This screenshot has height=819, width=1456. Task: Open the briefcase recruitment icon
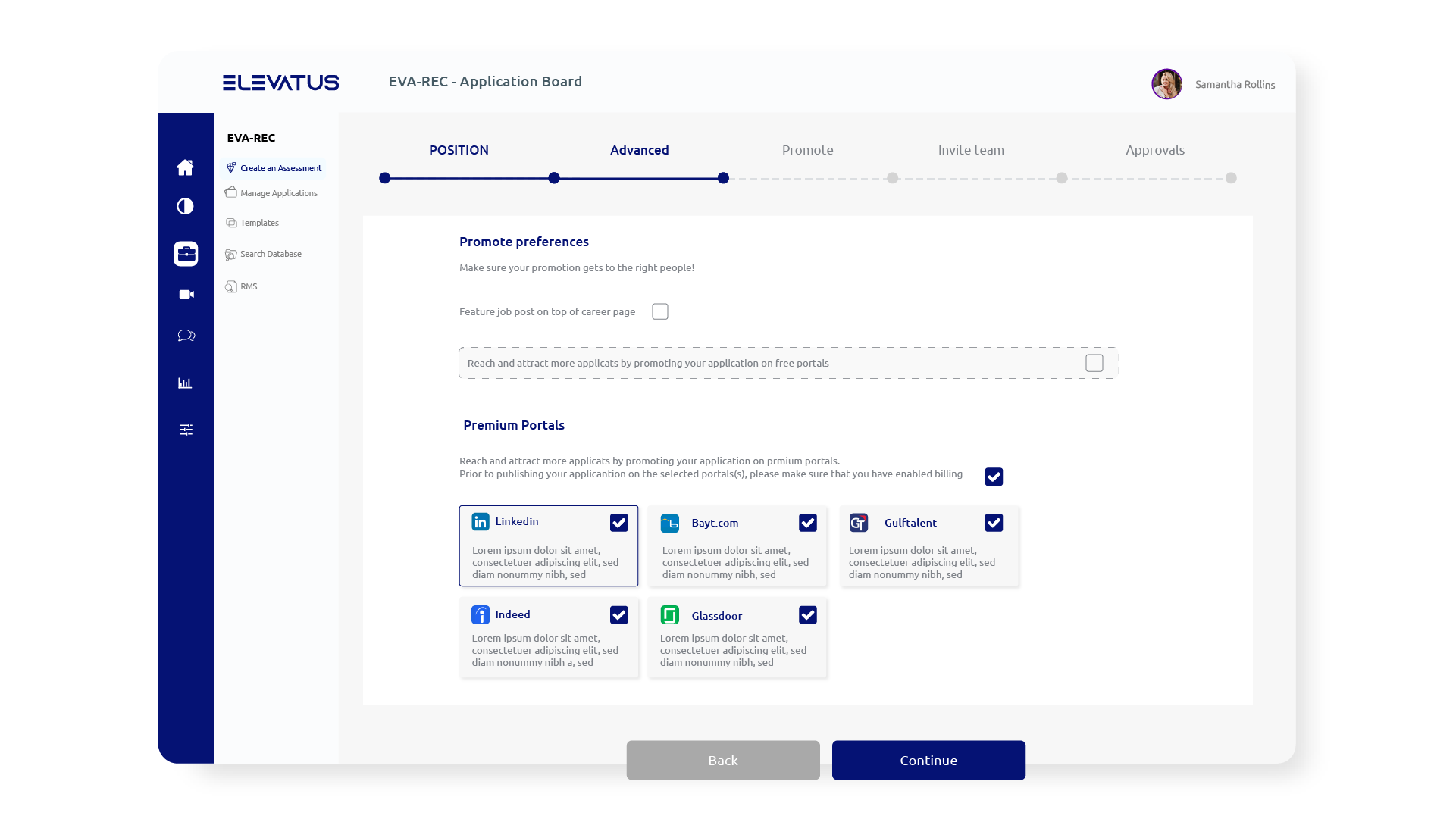click(x=186, y=254)
